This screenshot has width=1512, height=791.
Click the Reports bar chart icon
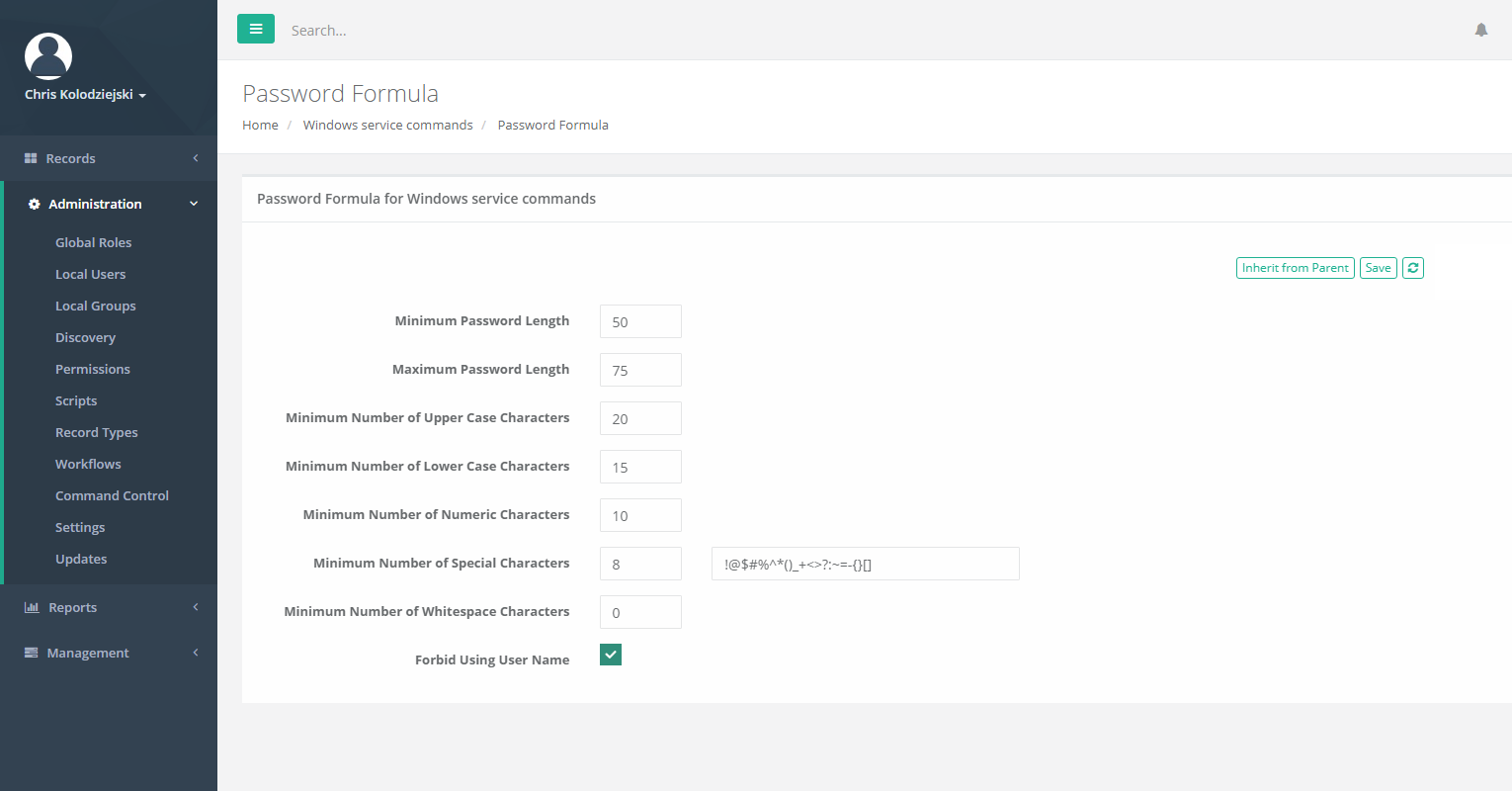tap(32, 607)
